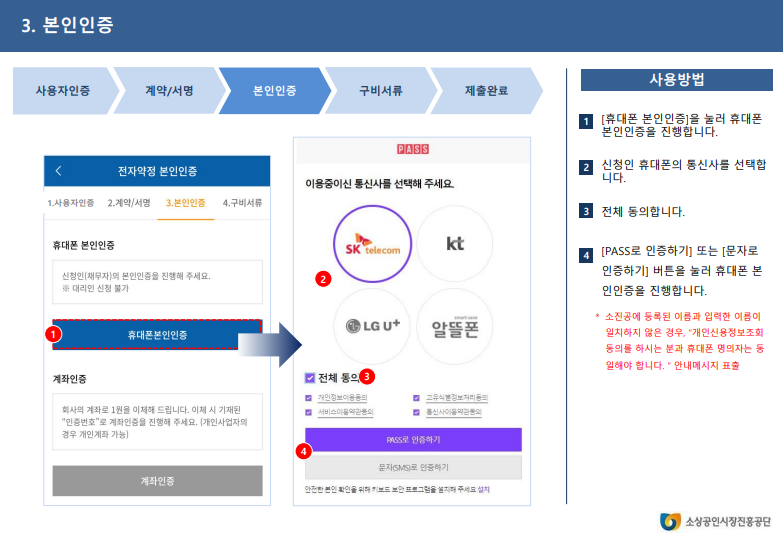
Task: Toggle the 고유식별정보처리동의 checkbox
Action: (x=416, y=398)
